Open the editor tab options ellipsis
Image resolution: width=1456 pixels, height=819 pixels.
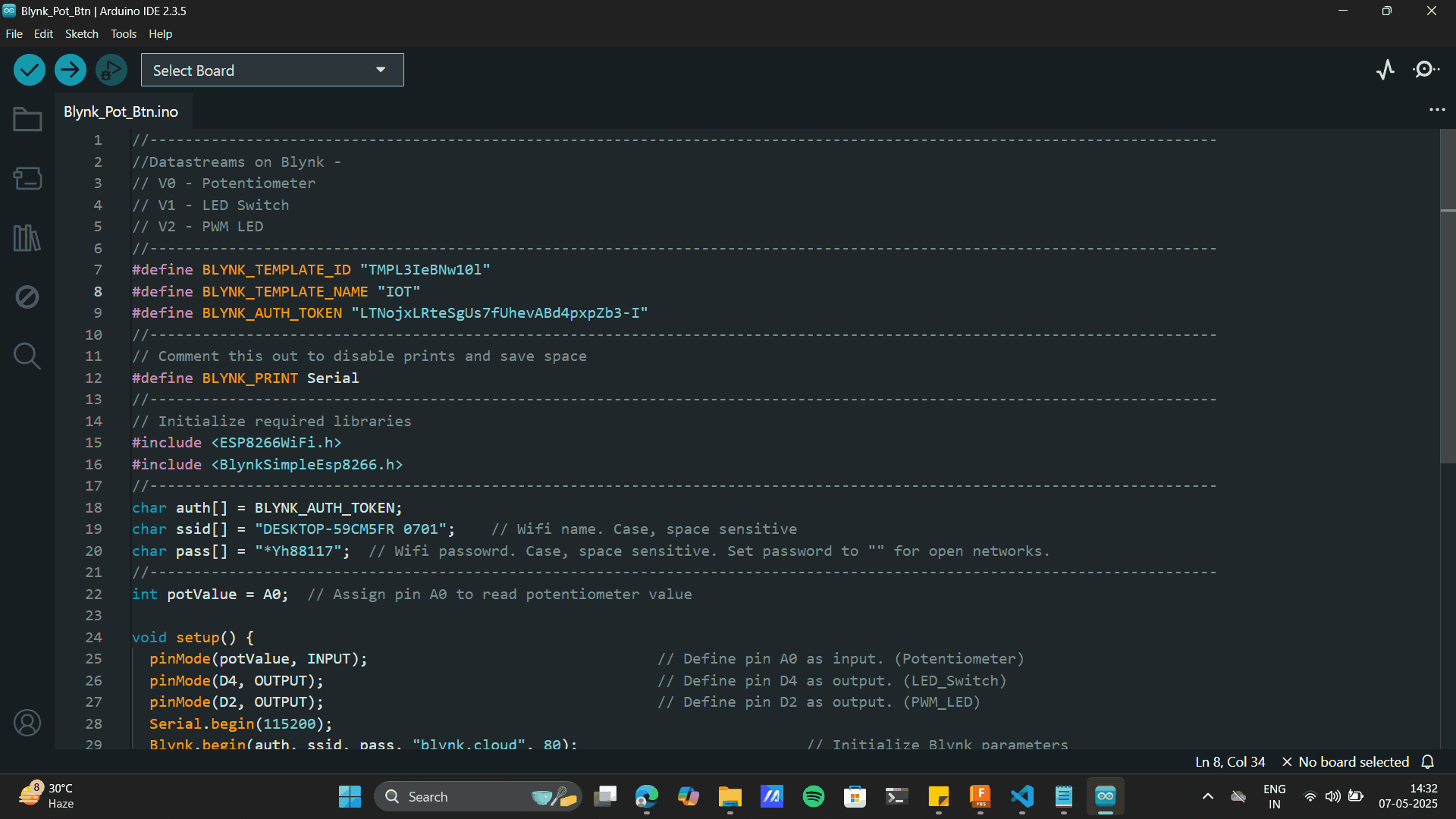[1437, 110]
